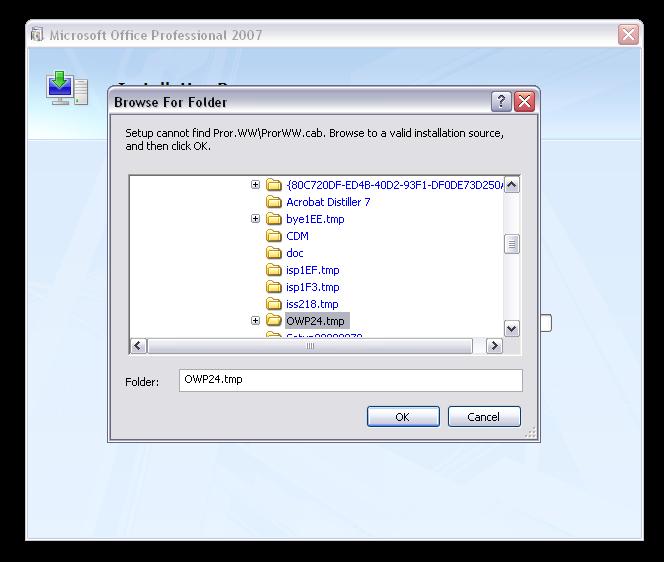Click the horizontal scrollbar thumb

310,346
